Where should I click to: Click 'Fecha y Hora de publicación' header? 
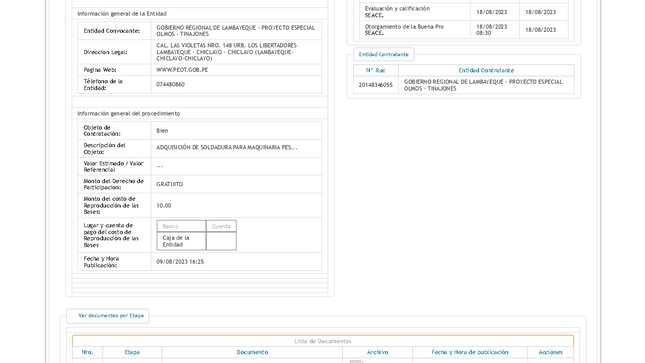470,352
